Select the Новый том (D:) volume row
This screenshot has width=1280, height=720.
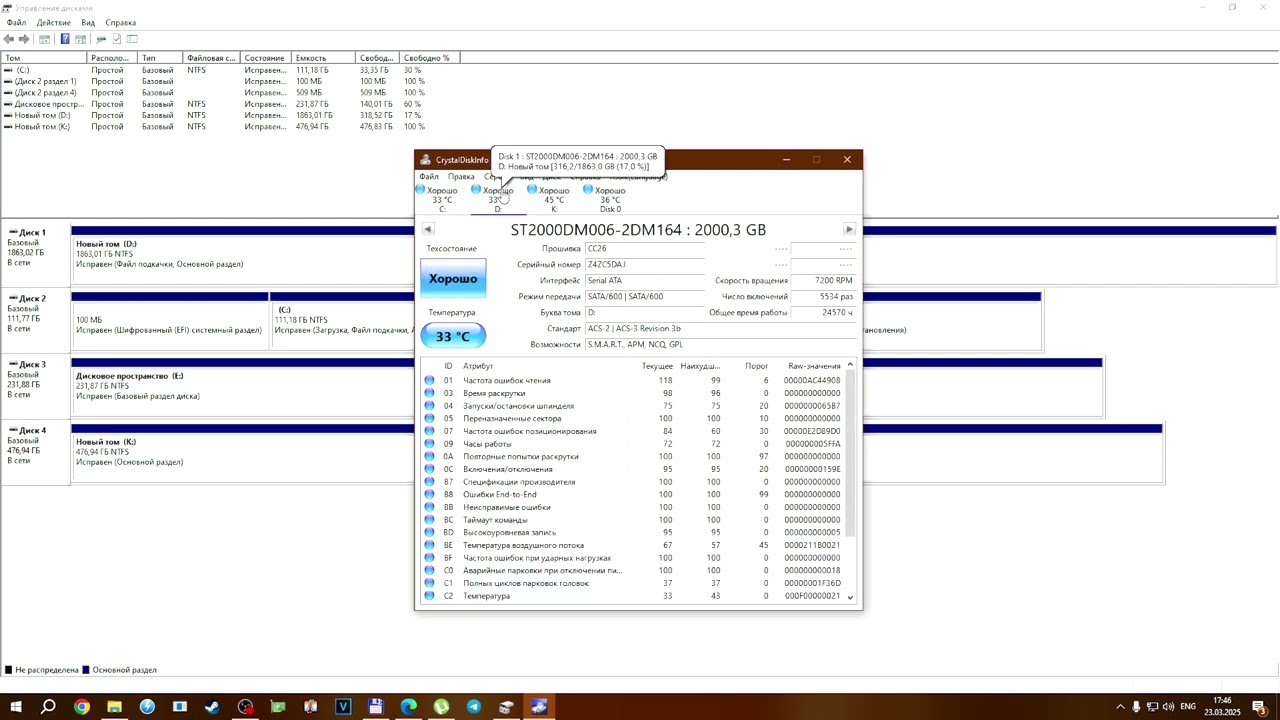(230, 115)
